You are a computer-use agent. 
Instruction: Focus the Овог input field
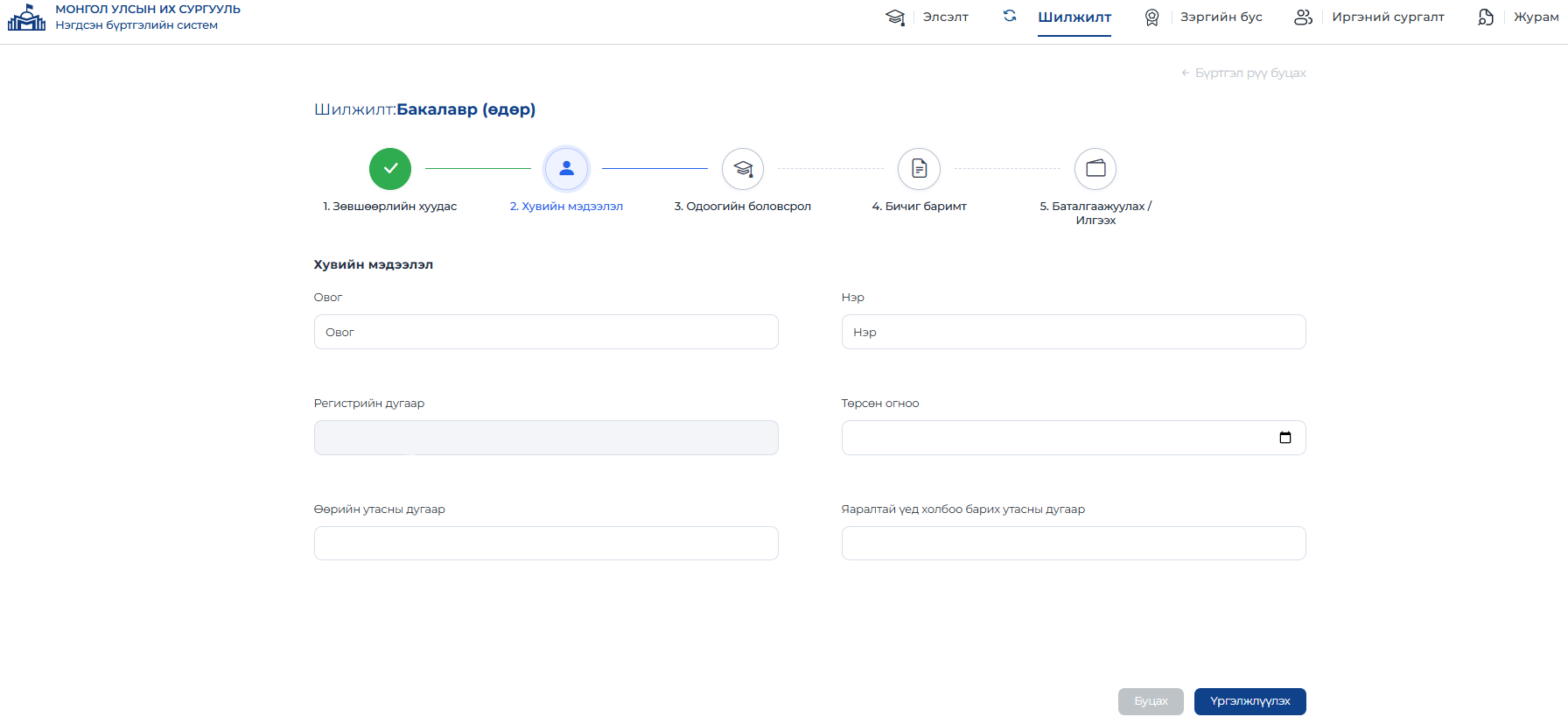click(546, 332)
